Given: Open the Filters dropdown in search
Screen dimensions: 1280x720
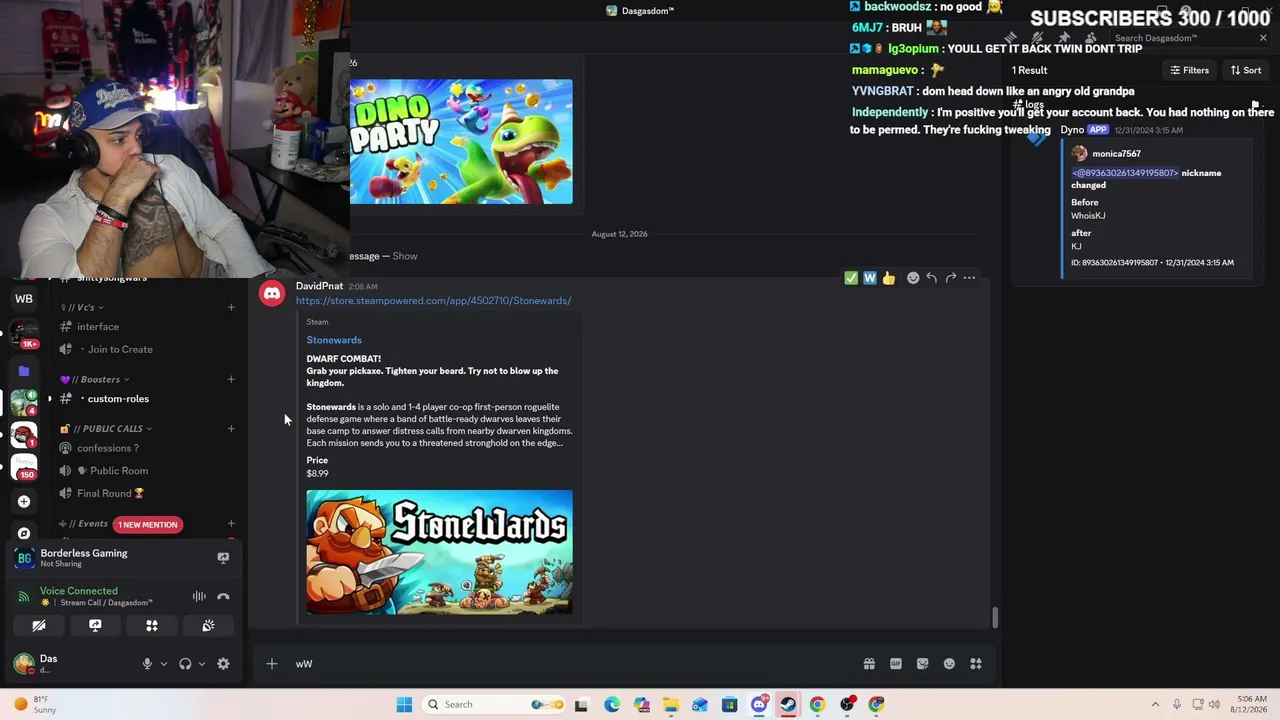Looking at the screenshot, I should 1190,70.
